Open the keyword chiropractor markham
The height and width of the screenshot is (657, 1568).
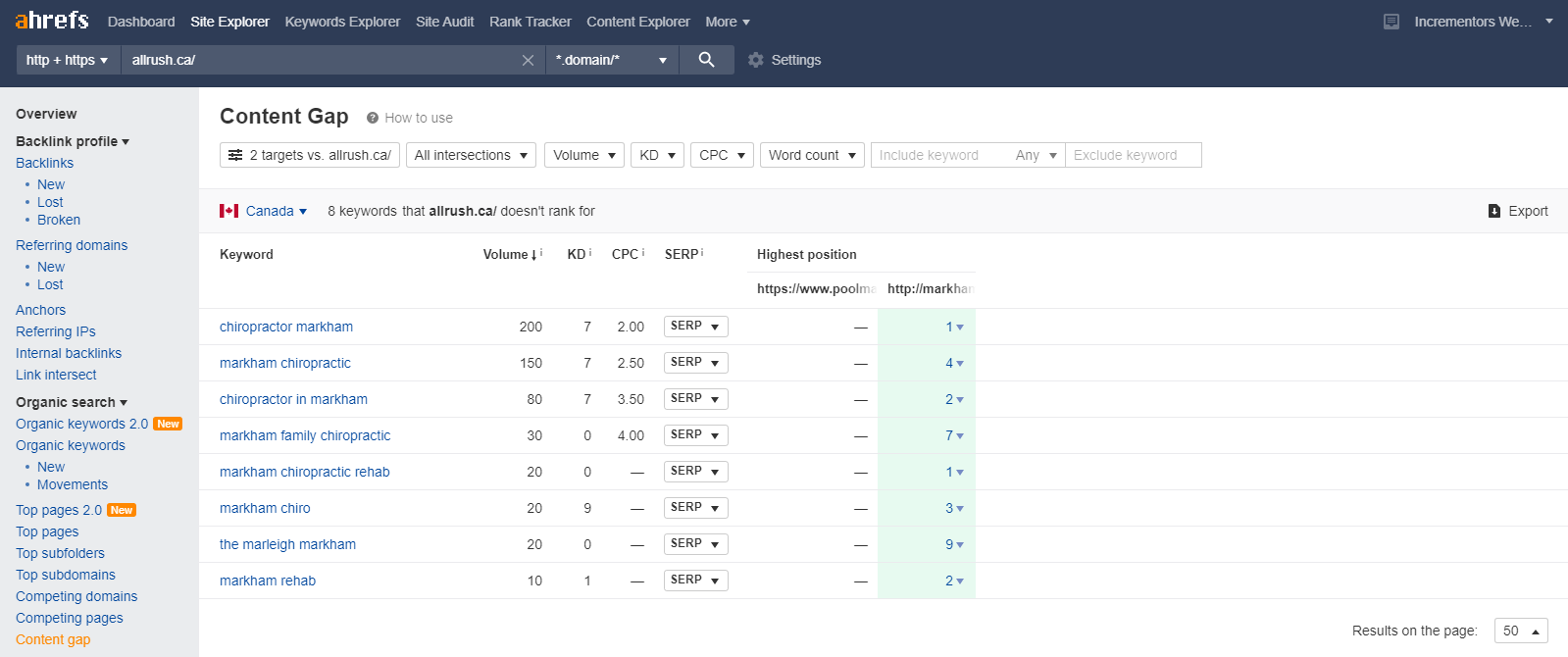click(x=286, y=327)
